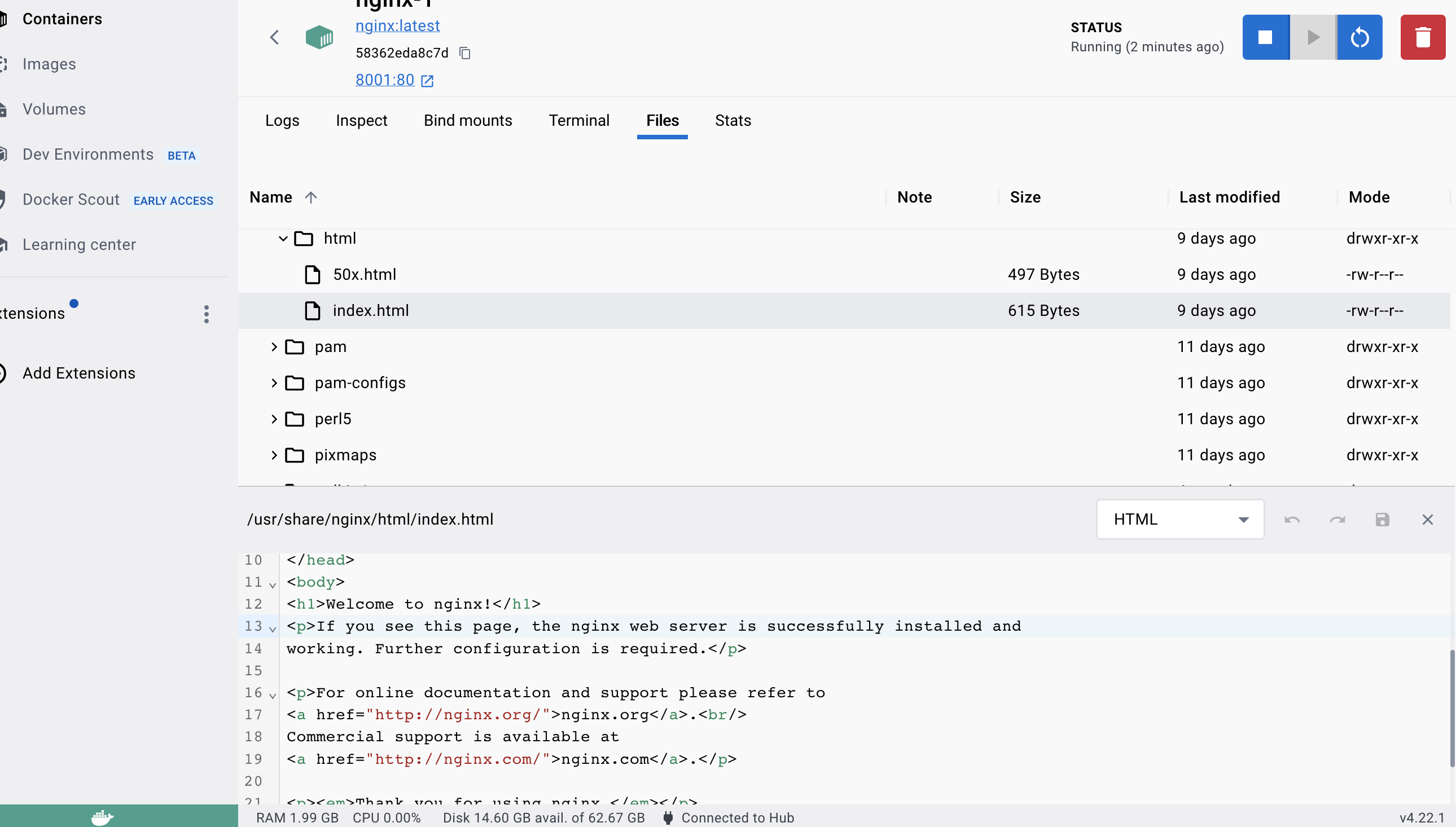The height and width of the screenshot is (827, 1456).
Task: Go to Images in the sidebar
Action: click(x=49, y=64)
